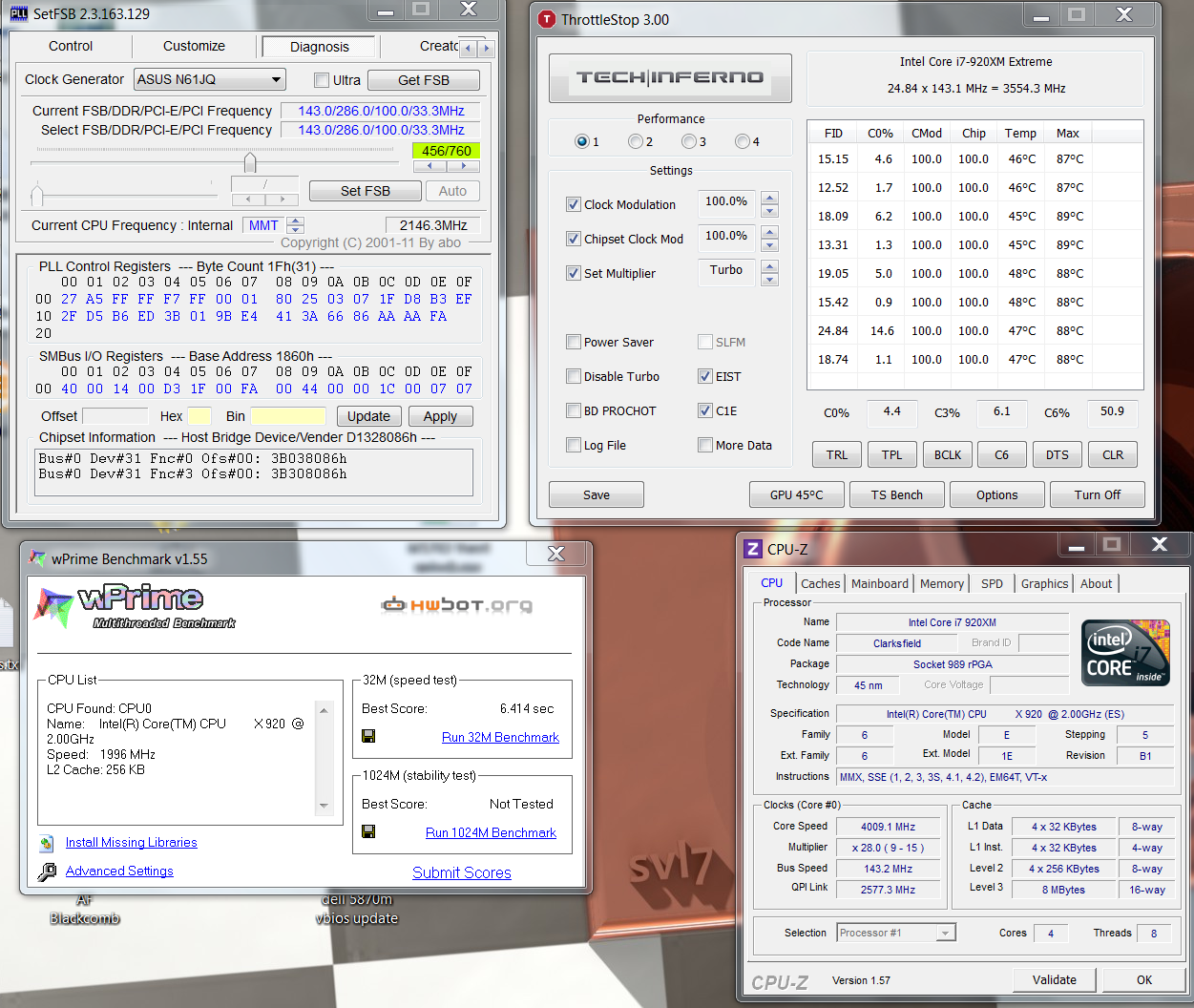Toggle the EIST checkbox
Image resolution: width=1194 pixels, height=1008 pixels.
[x=705, y=376]
